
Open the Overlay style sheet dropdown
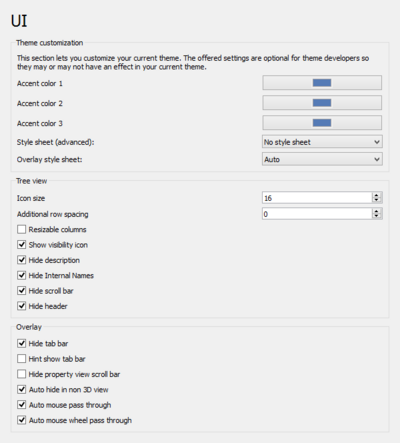click(x=322, y=159)
